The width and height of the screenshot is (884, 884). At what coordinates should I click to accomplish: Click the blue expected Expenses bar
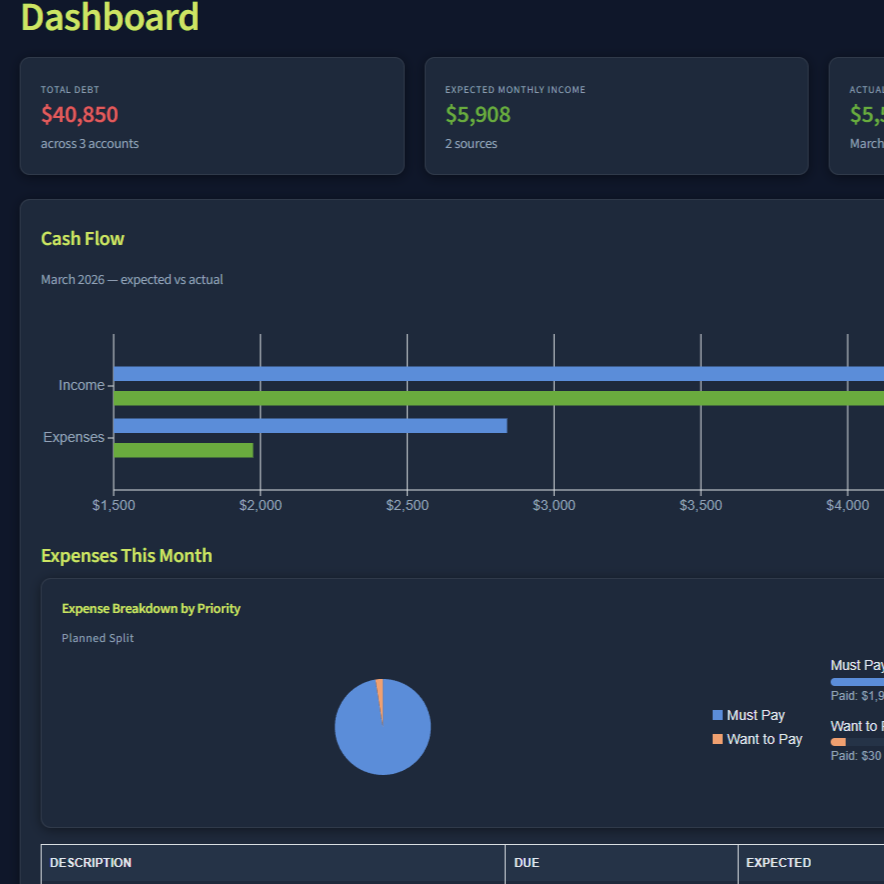310,426
